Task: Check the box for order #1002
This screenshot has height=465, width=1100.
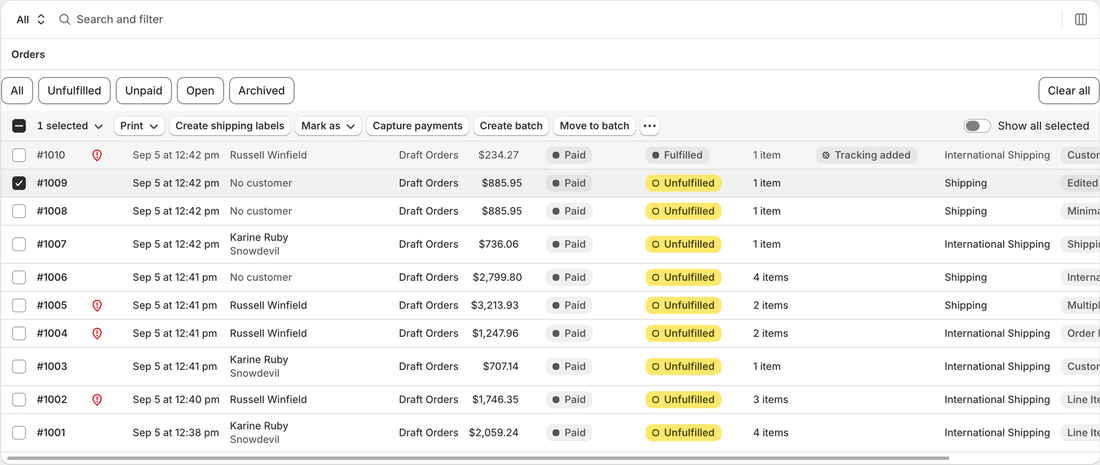Action: [19, 400]
